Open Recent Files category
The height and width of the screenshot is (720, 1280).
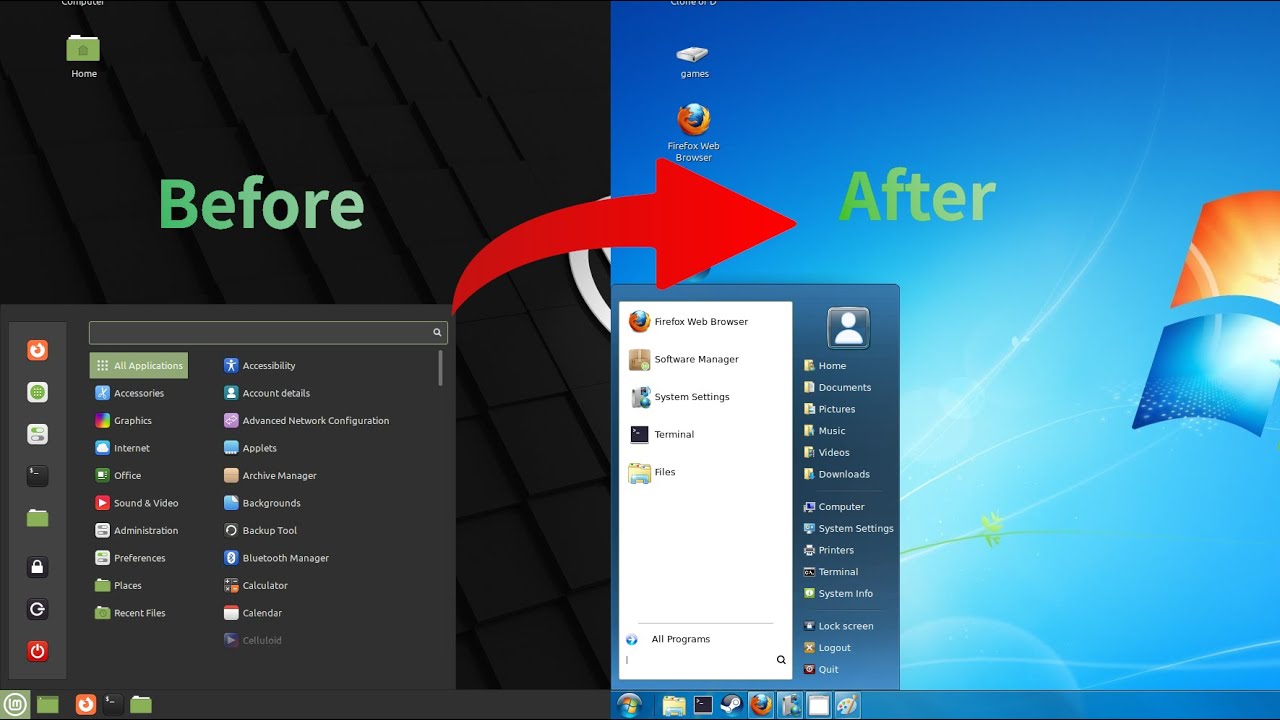click(x=130, y=613)
